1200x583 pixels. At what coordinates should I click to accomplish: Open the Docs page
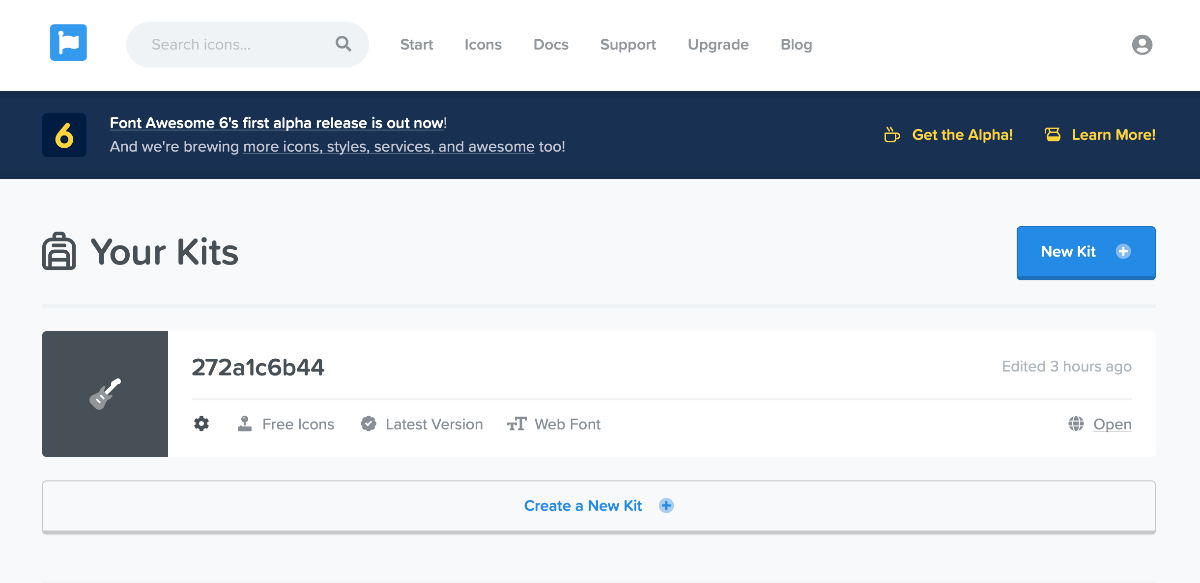point(551,44)
